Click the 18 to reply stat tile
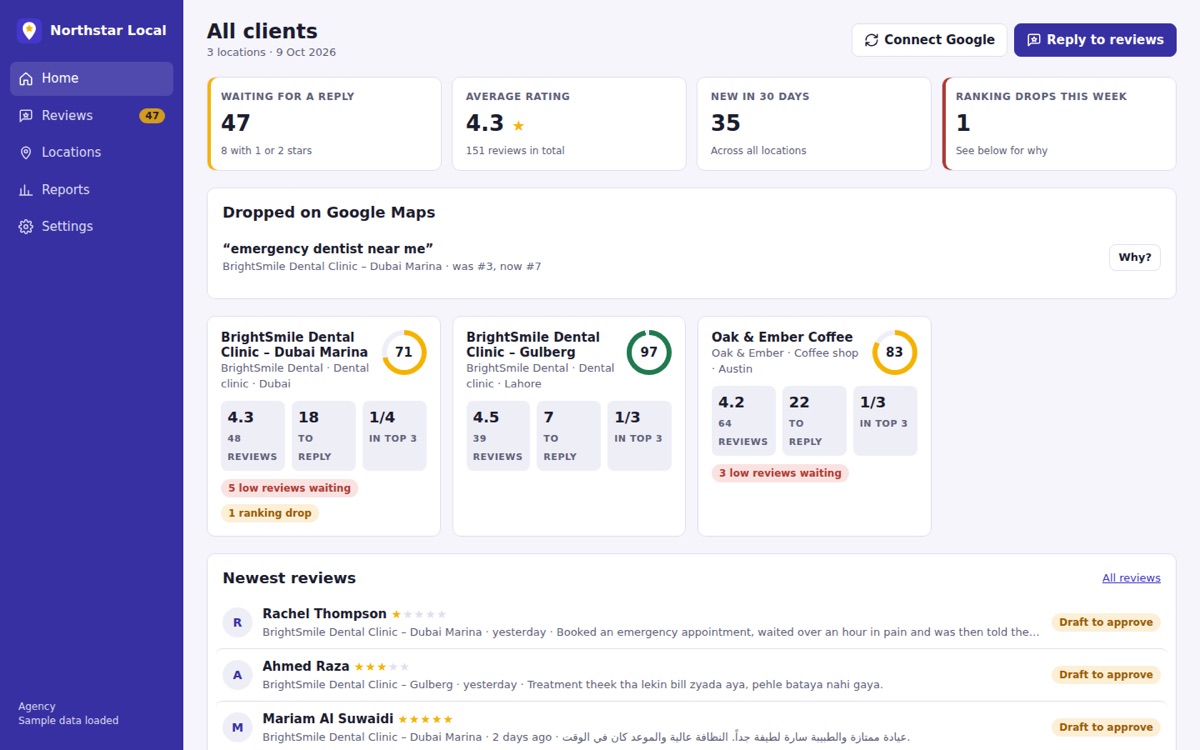 pos(323,436)
